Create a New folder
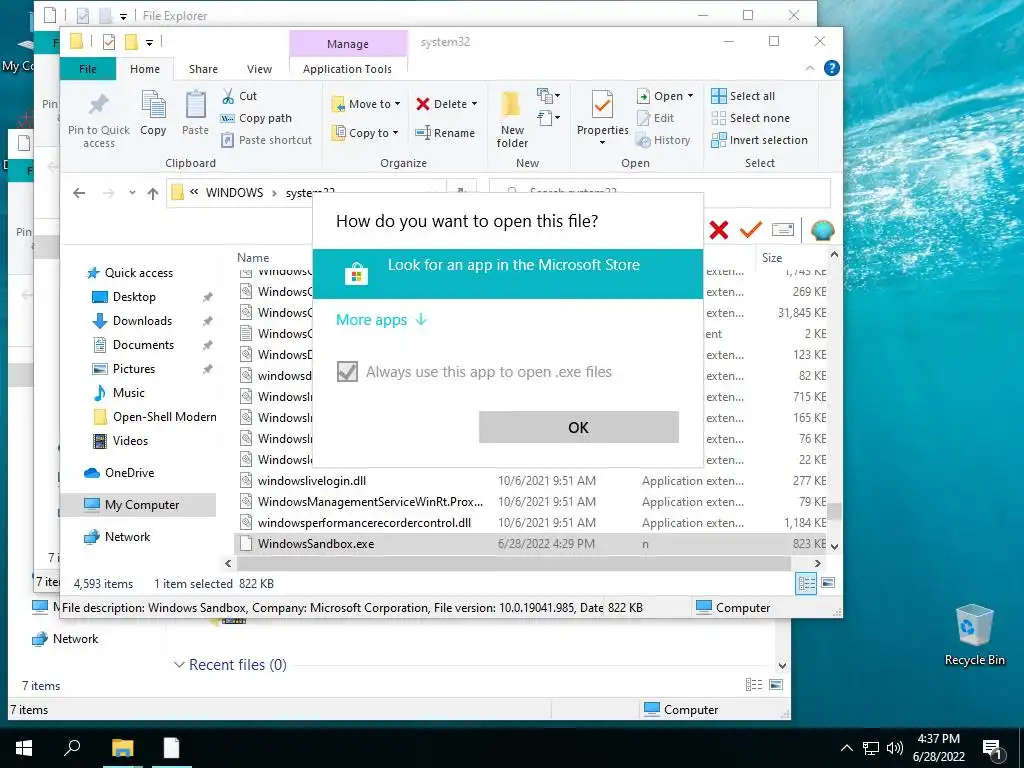 pyautogui.click(x=512, y=120)
